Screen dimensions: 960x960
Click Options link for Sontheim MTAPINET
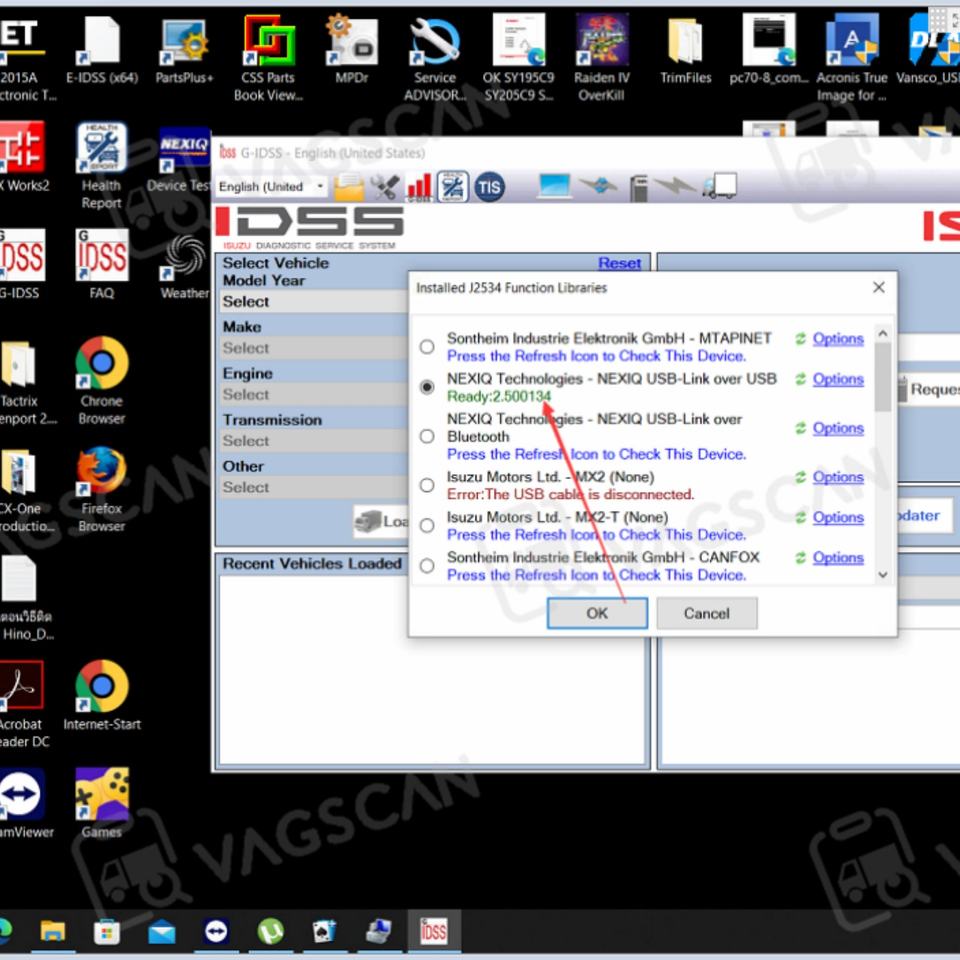pyautogui.click(x=838, y=339)
